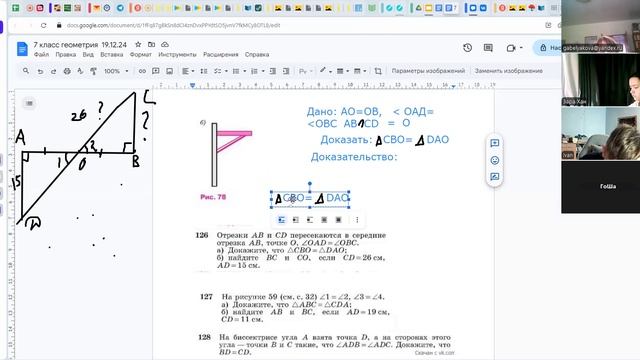640x360 pixels.
Task: Click problem number 127 text
Action: coord(206,297)
